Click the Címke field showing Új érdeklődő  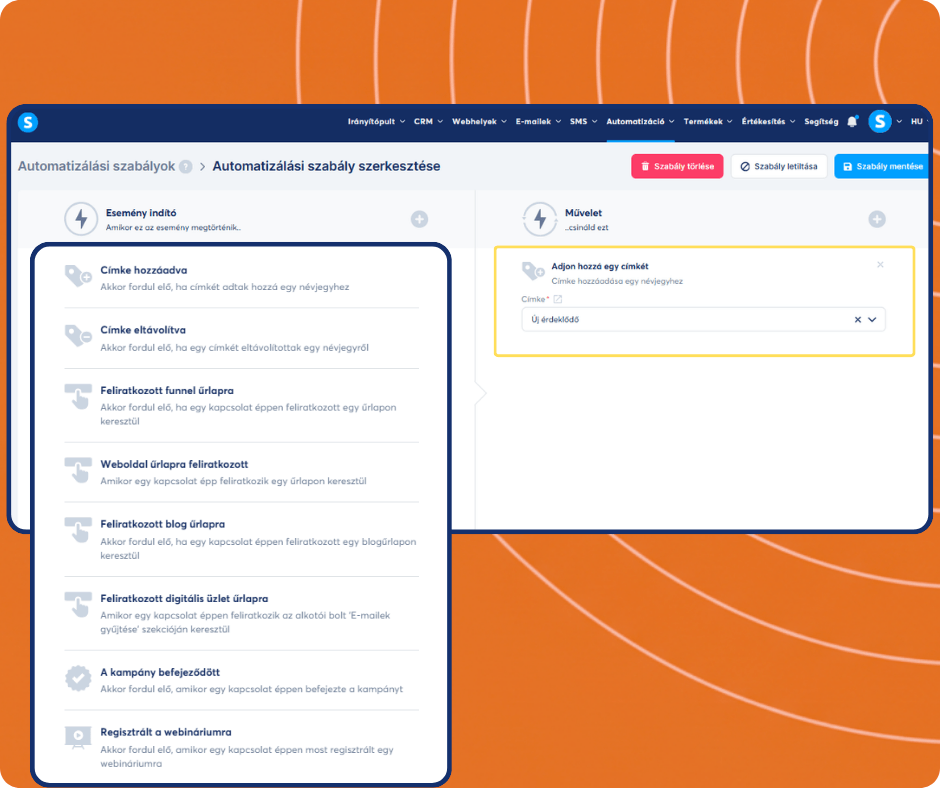pos(703,320)
